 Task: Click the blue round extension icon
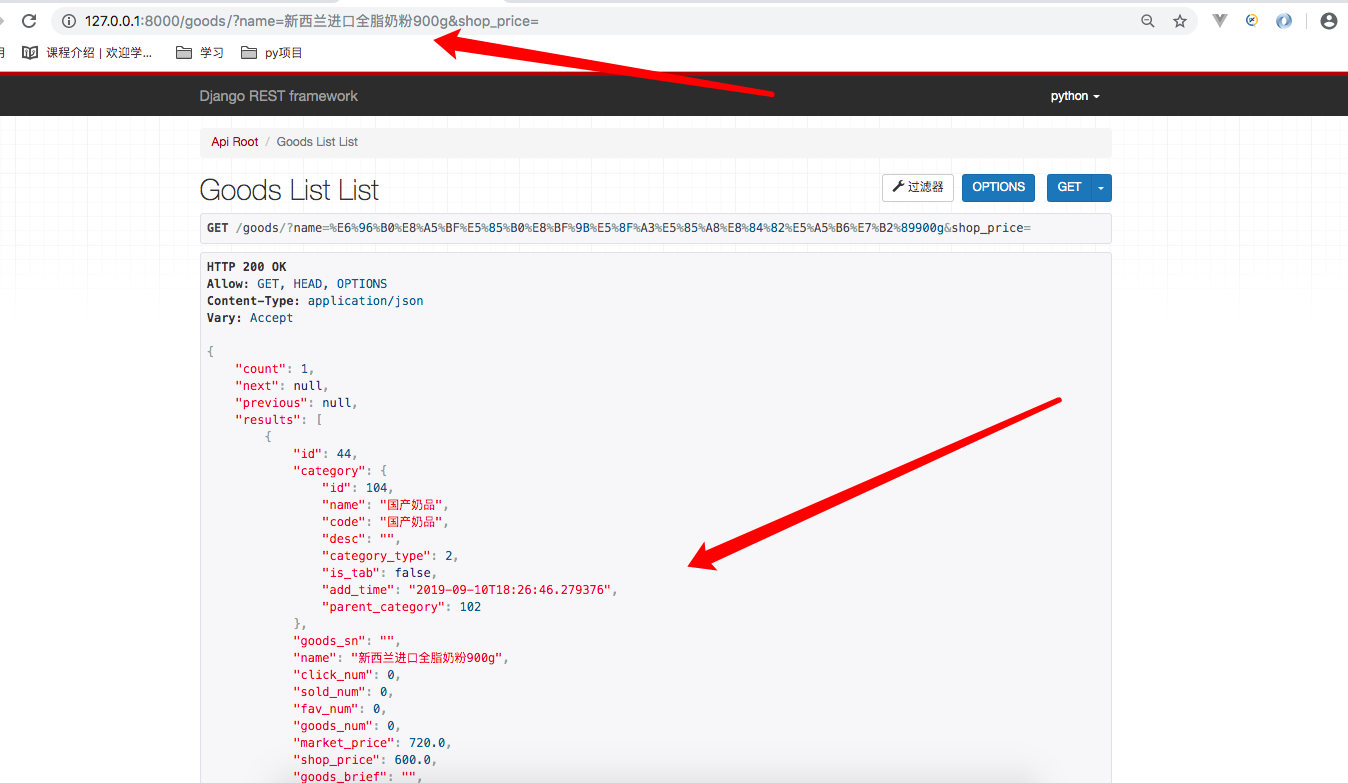(x=1284, y=21)
